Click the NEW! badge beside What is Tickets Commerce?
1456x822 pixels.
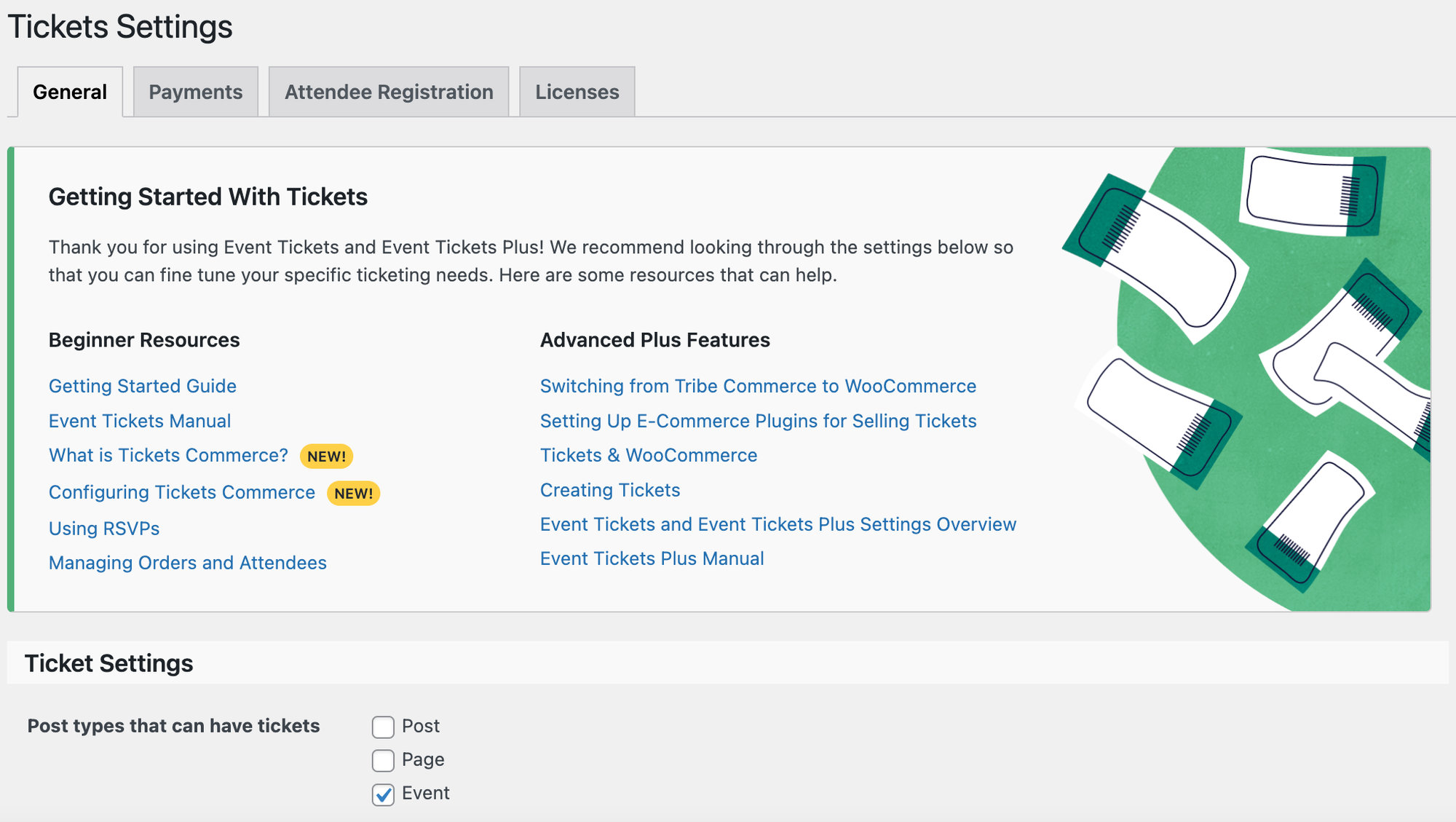tap(327, 457)
